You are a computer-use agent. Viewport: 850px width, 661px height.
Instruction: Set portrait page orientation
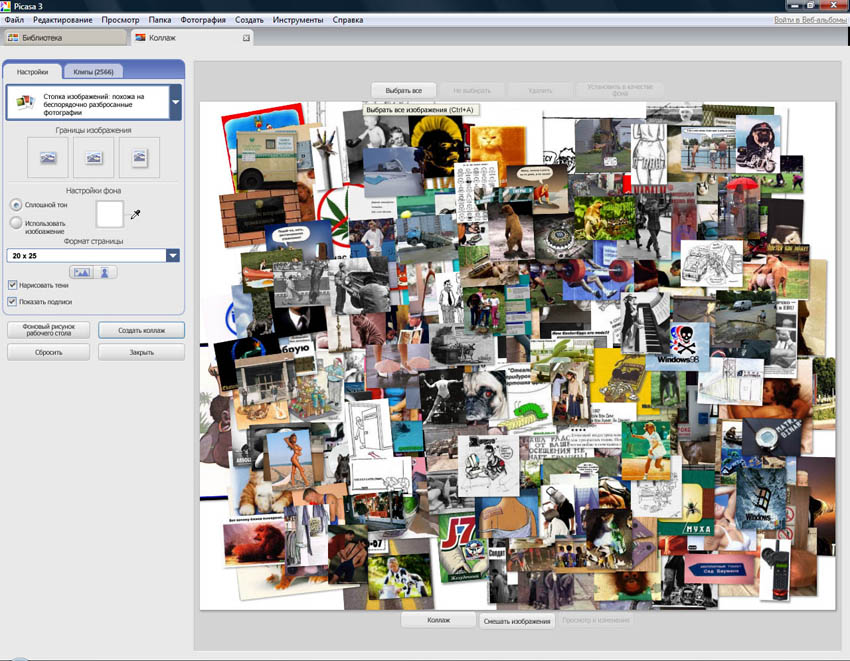(x=105, y=272)
